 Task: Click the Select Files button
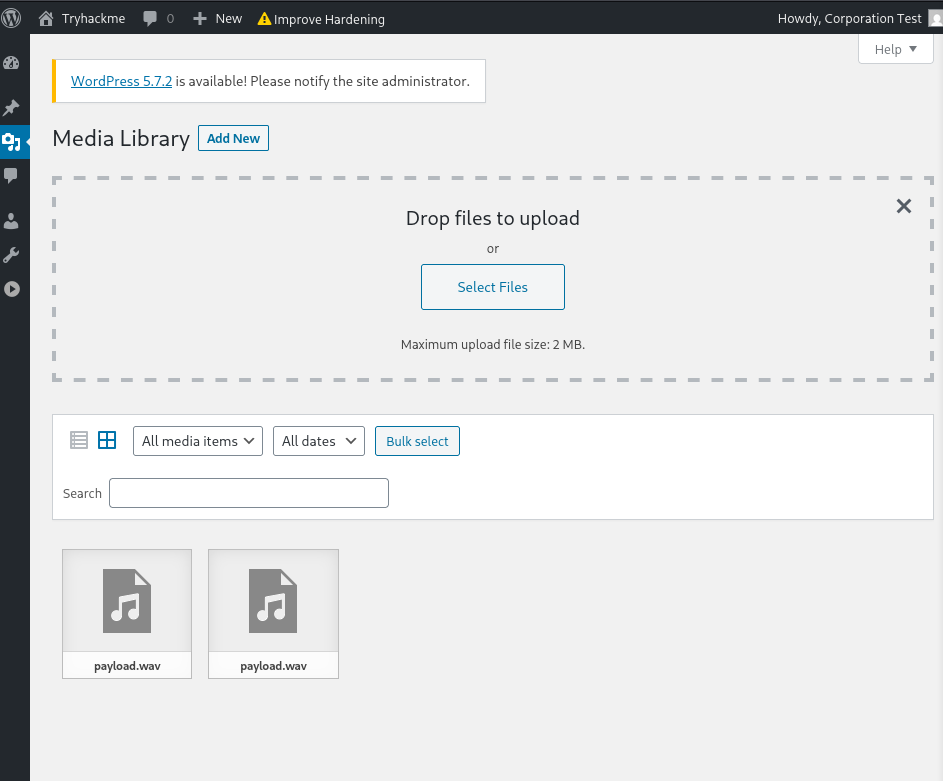click(x=492, y=287)
